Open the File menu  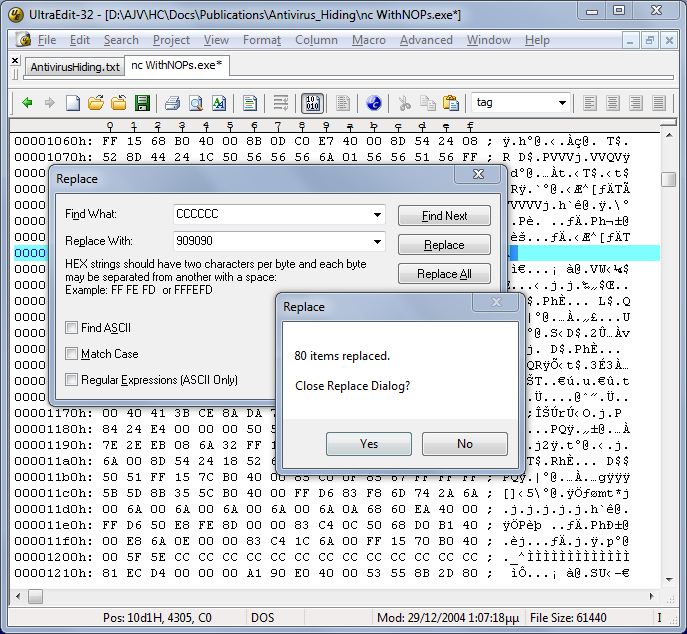(x=47, y=40)
